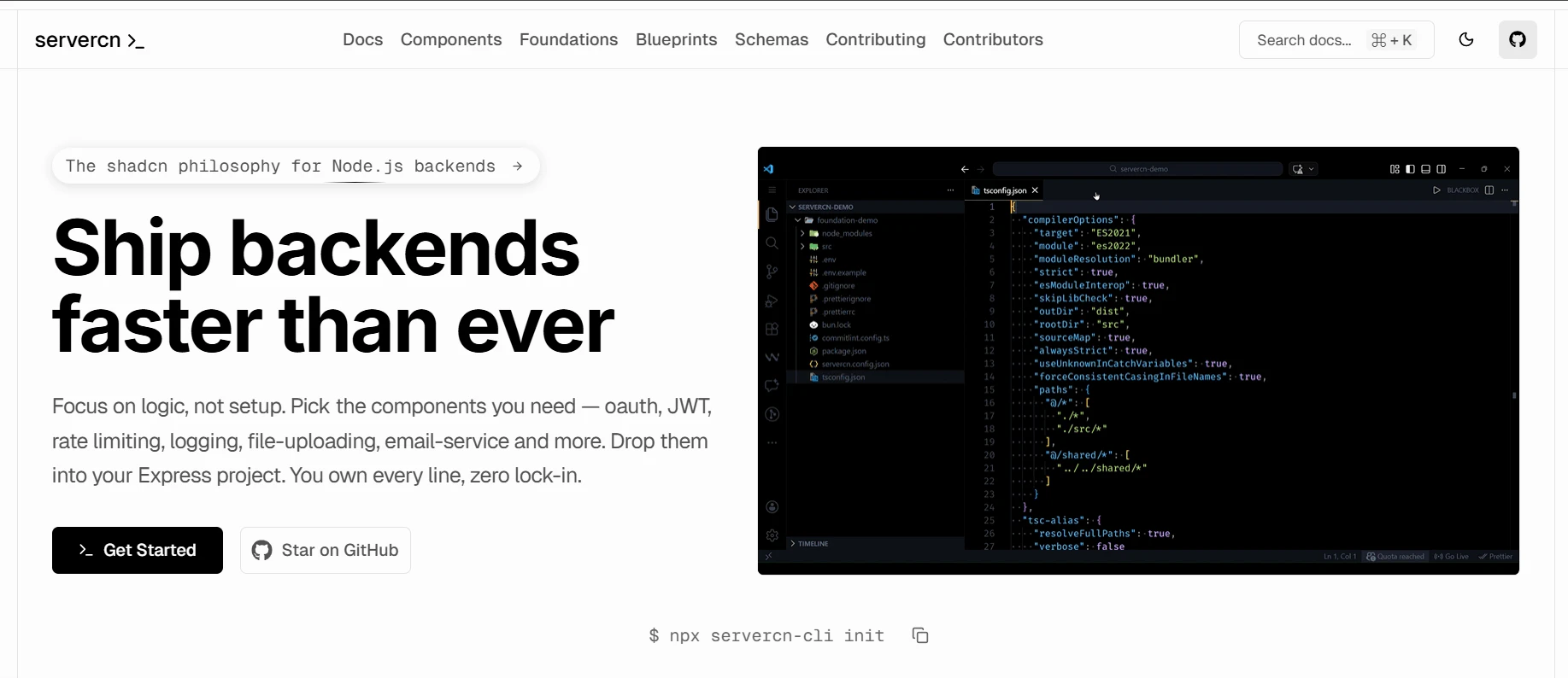Focus the Search docs field
This screenshot has width=1568, height=678.
point(1336,40)
